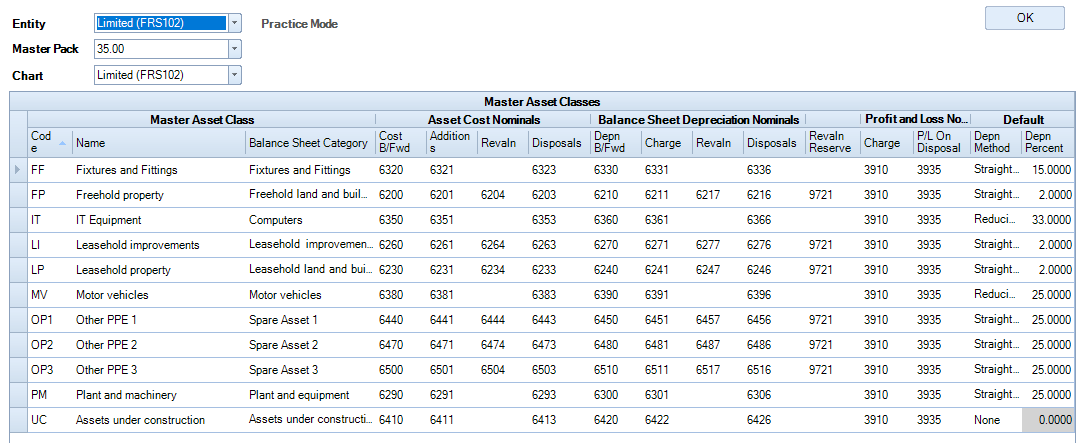The height and width of the screenshot is (443, 1080).
Task: Select the Computers balance sheet category cell
Action: coord(310,220)
